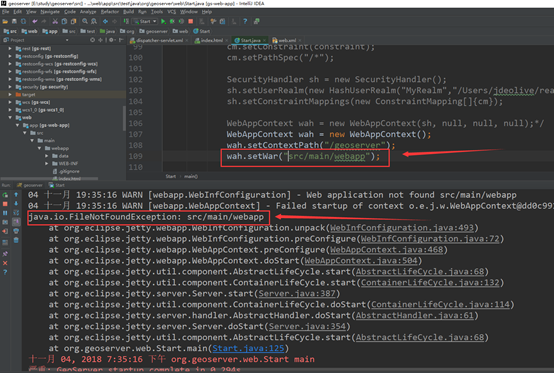Click the Replace toolbar icon
Image resolution: width=554 pixels, height=373 pixels.
(94, 22)
